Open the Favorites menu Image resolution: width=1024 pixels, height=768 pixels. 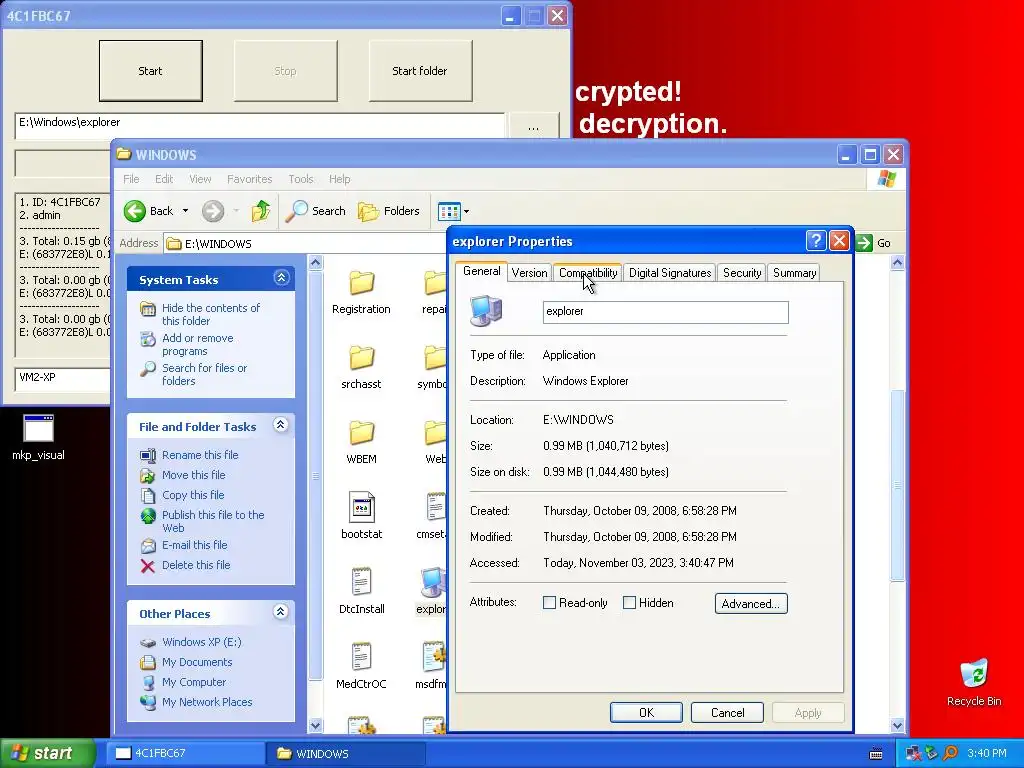tap(249, 179)
